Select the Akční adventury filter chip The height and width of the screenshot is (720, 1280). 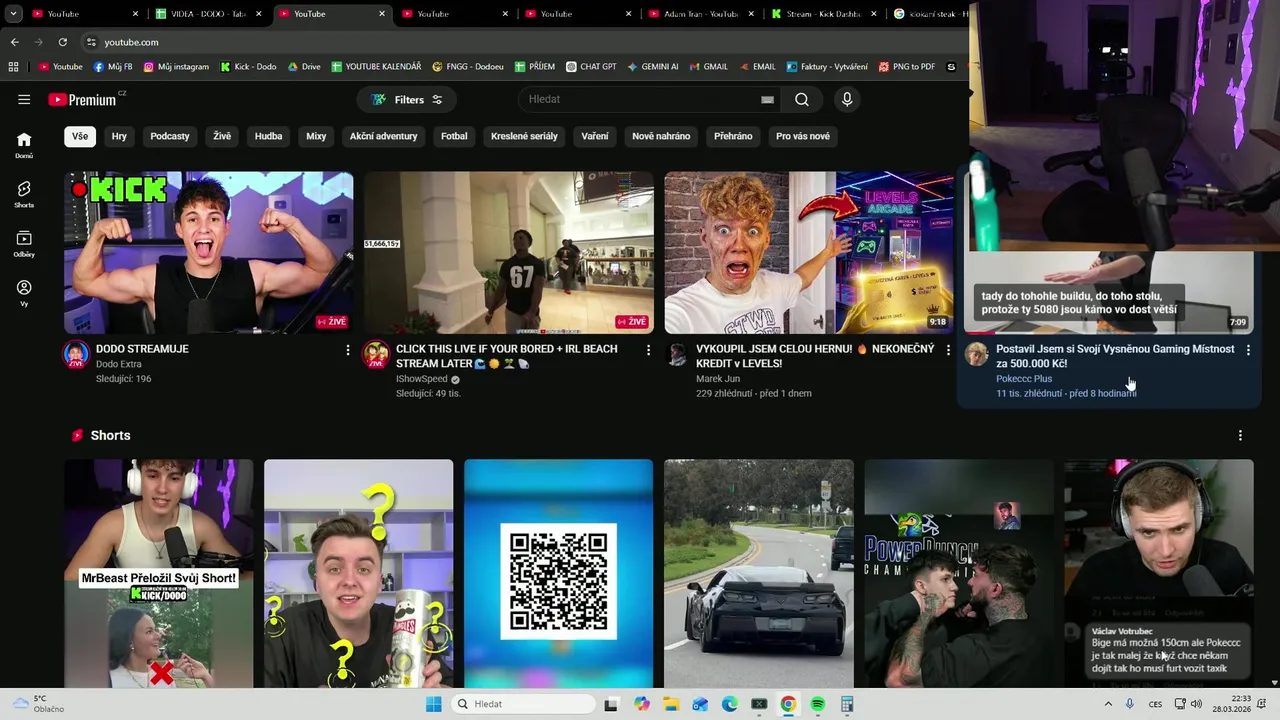[x=384, y=136]
